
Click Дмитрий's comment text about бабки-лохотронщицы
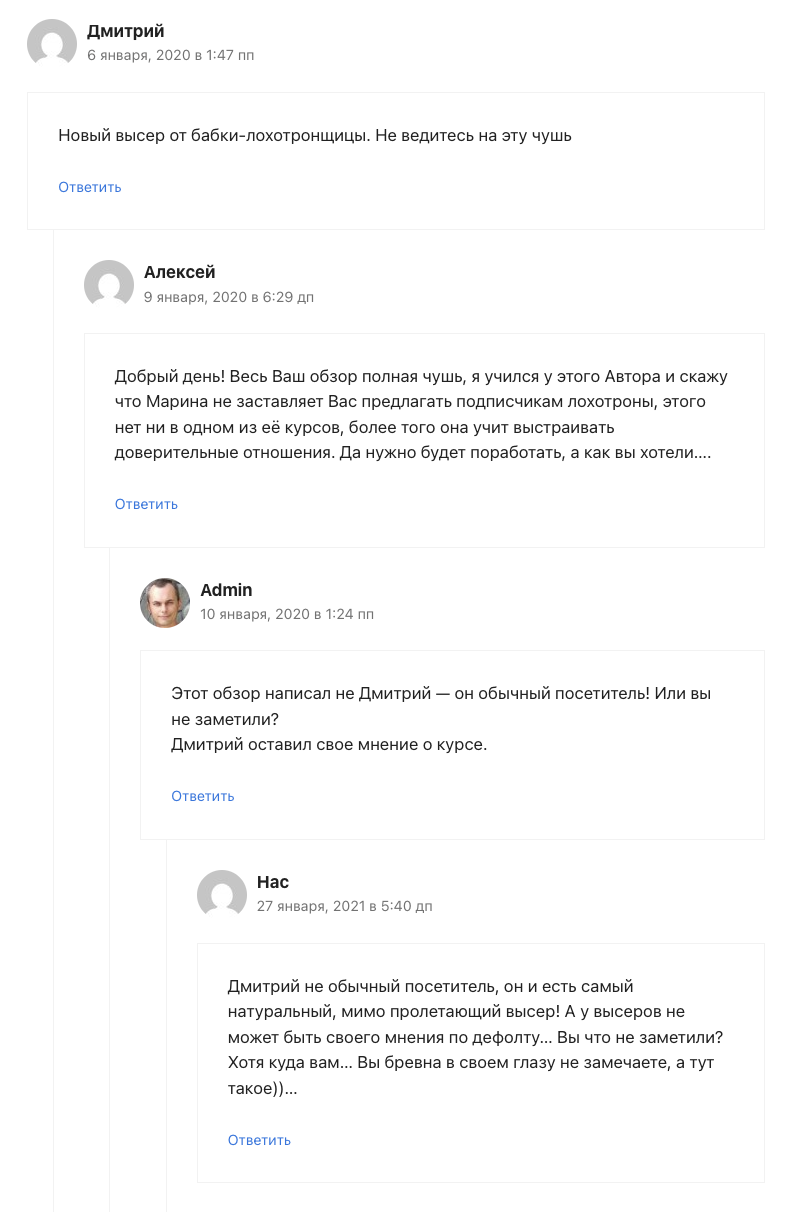[315, 135]
